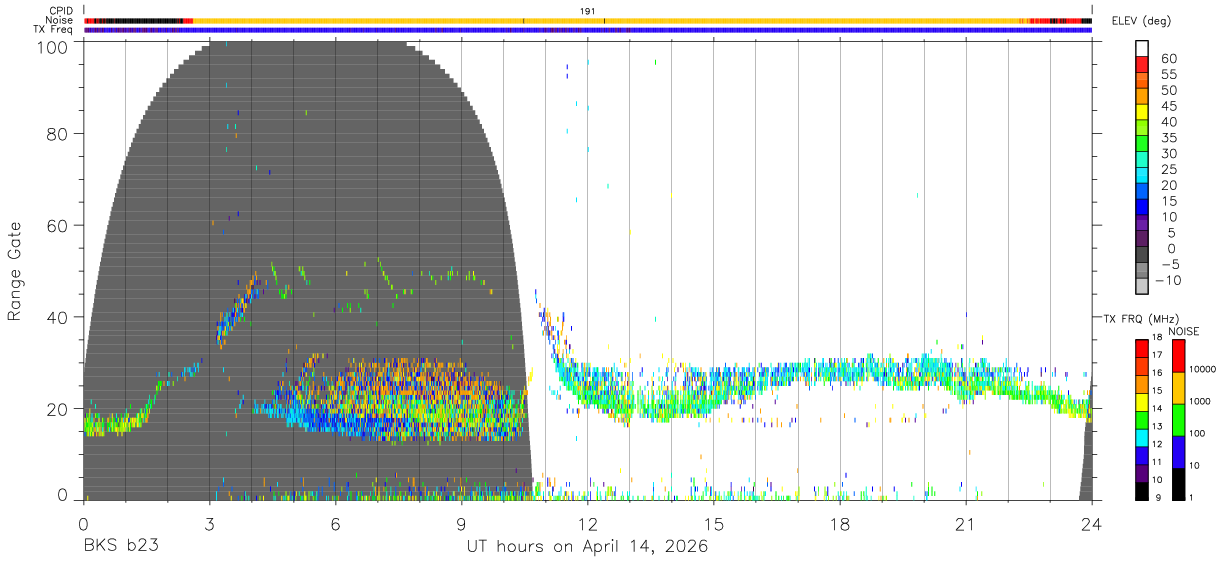The image size is (1228, 567).
Task: Click the 1 label on NOISE scale
Action: (1190, 497)
